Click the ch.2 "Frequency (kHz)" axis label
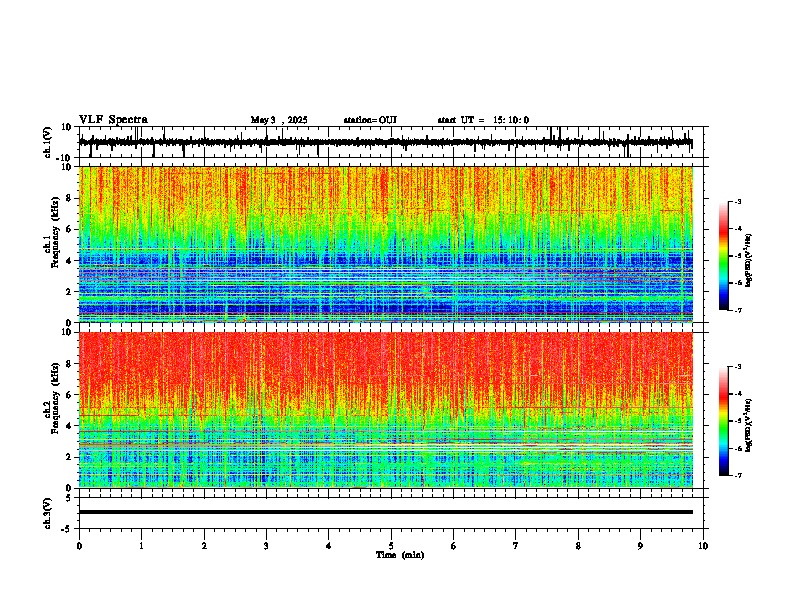792x612 pixels. [55, 398]
